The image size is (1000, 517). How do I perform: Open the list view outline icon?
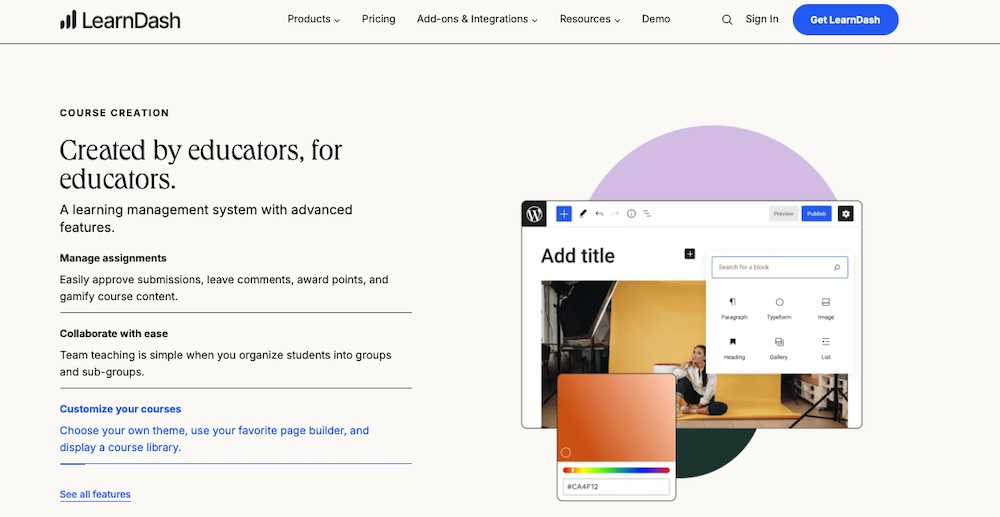click(647, 214)
